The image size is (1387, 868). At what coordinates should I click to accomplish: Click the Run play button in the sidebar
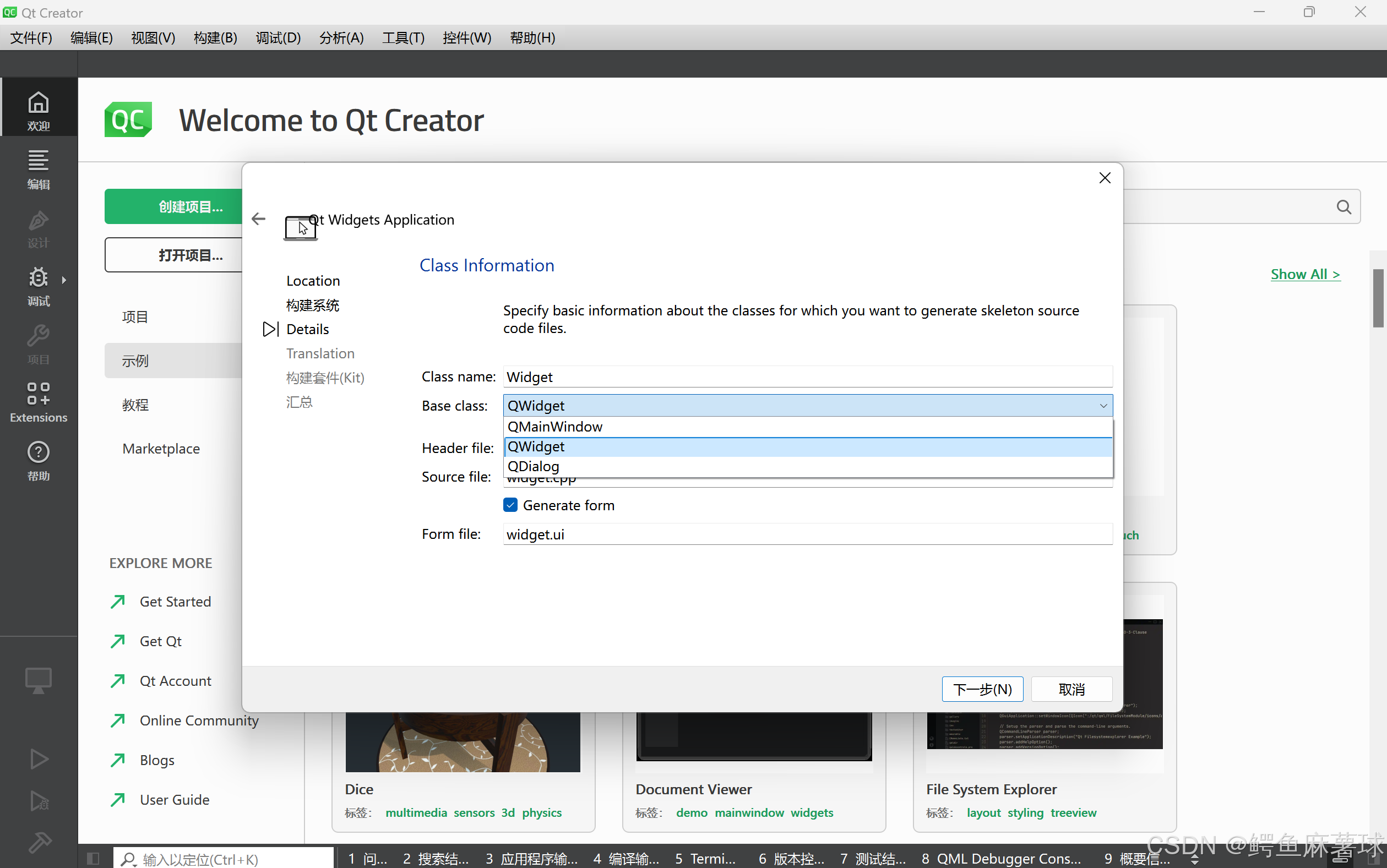tap(39, 759)
